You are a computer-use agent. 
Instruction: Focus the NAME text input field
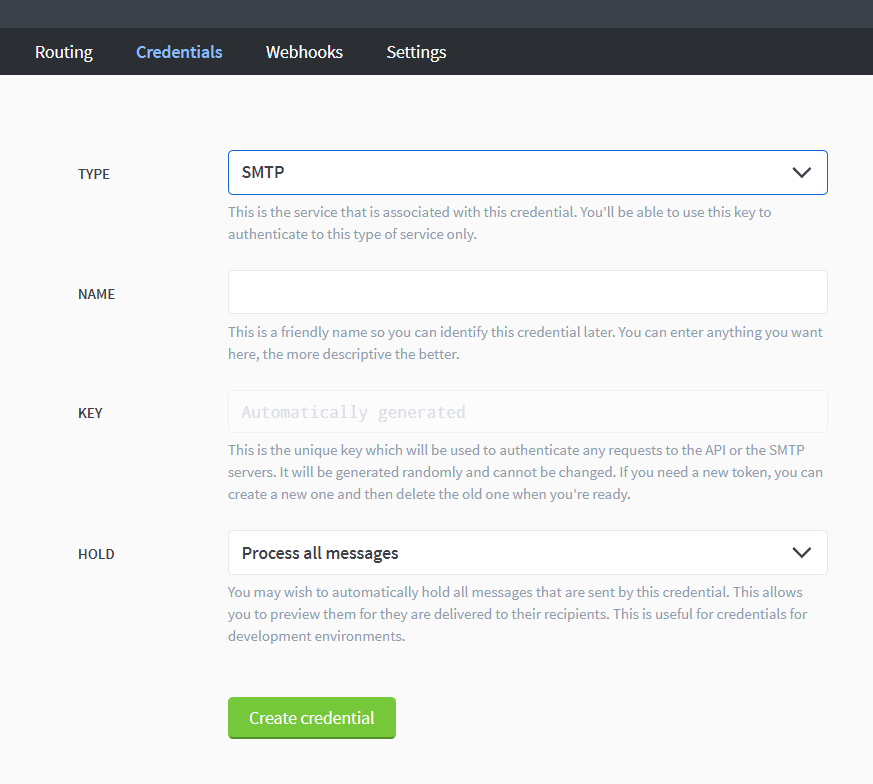tap(527, 292)
